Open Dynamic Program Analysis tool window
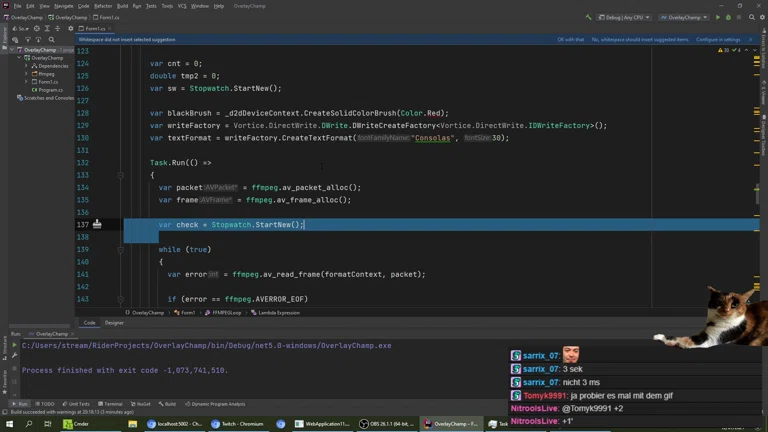This screenshot has width=768, height=432. 215,404
